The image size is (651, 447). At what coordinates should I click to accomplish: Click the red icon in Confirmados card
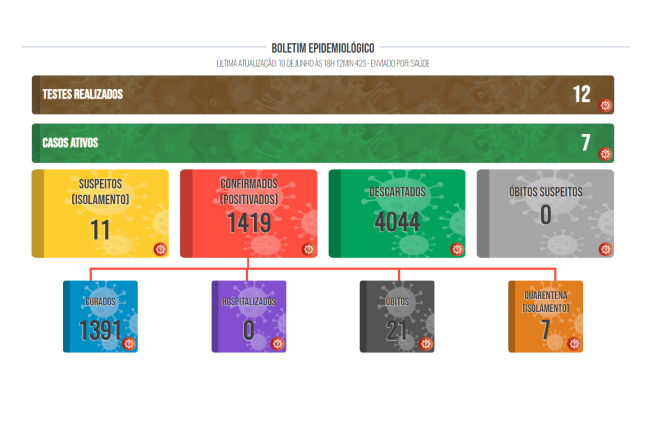point(308,249)
